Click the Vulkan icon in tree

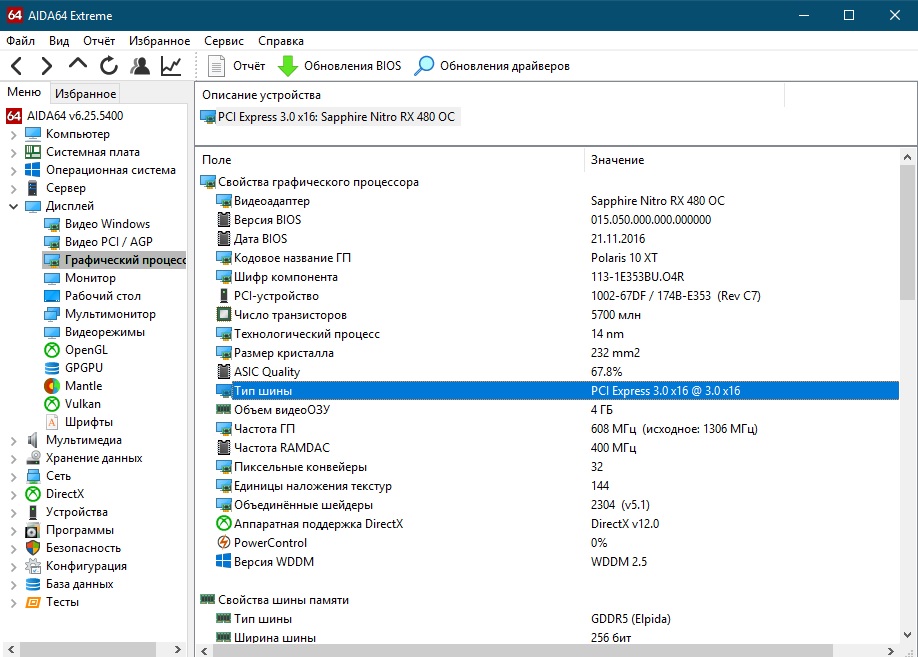coord(52,404)
